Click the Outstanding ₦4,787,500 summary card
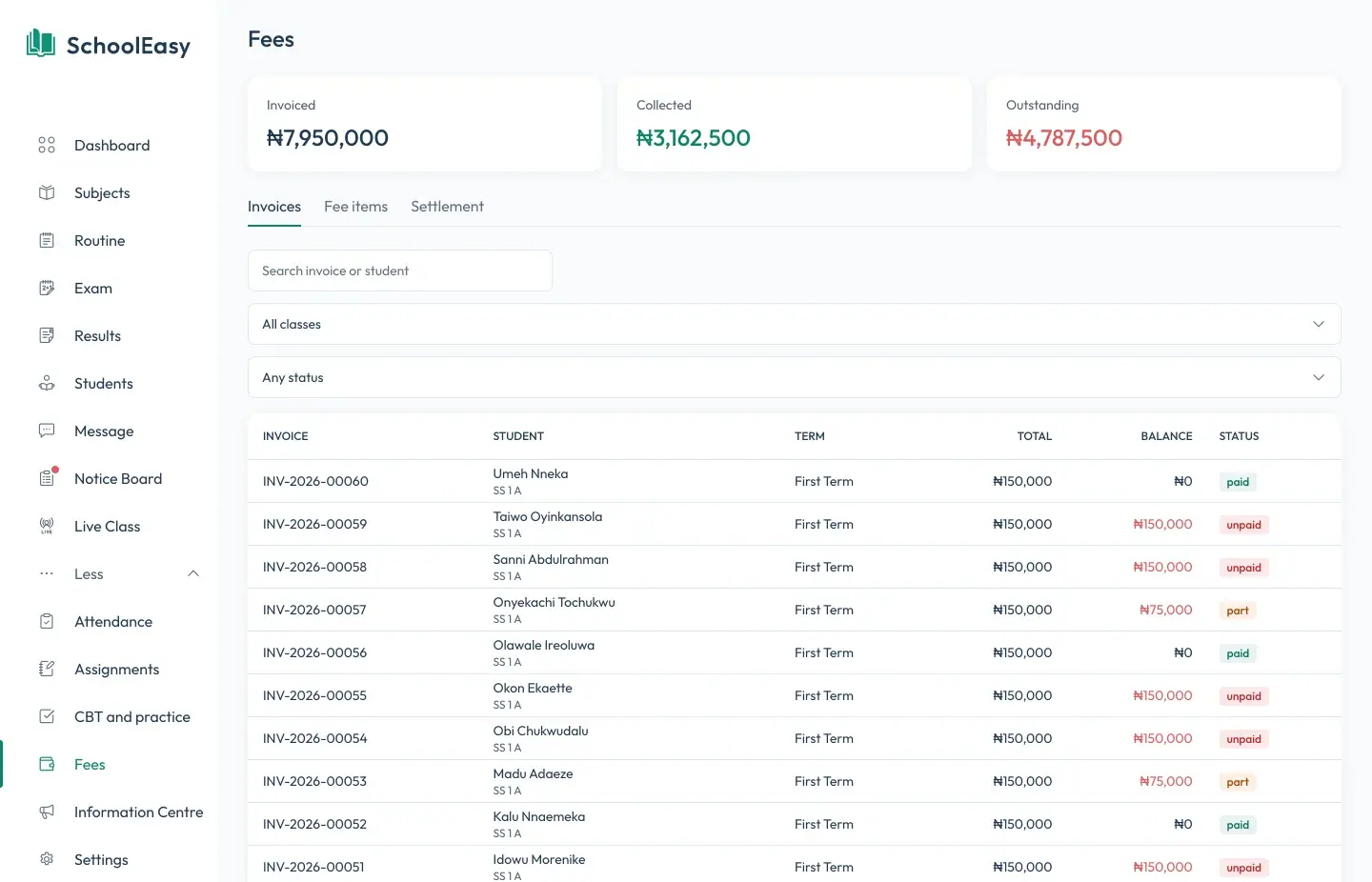The width and height of the screenshot is (1372, 882). pos(1164,124)
